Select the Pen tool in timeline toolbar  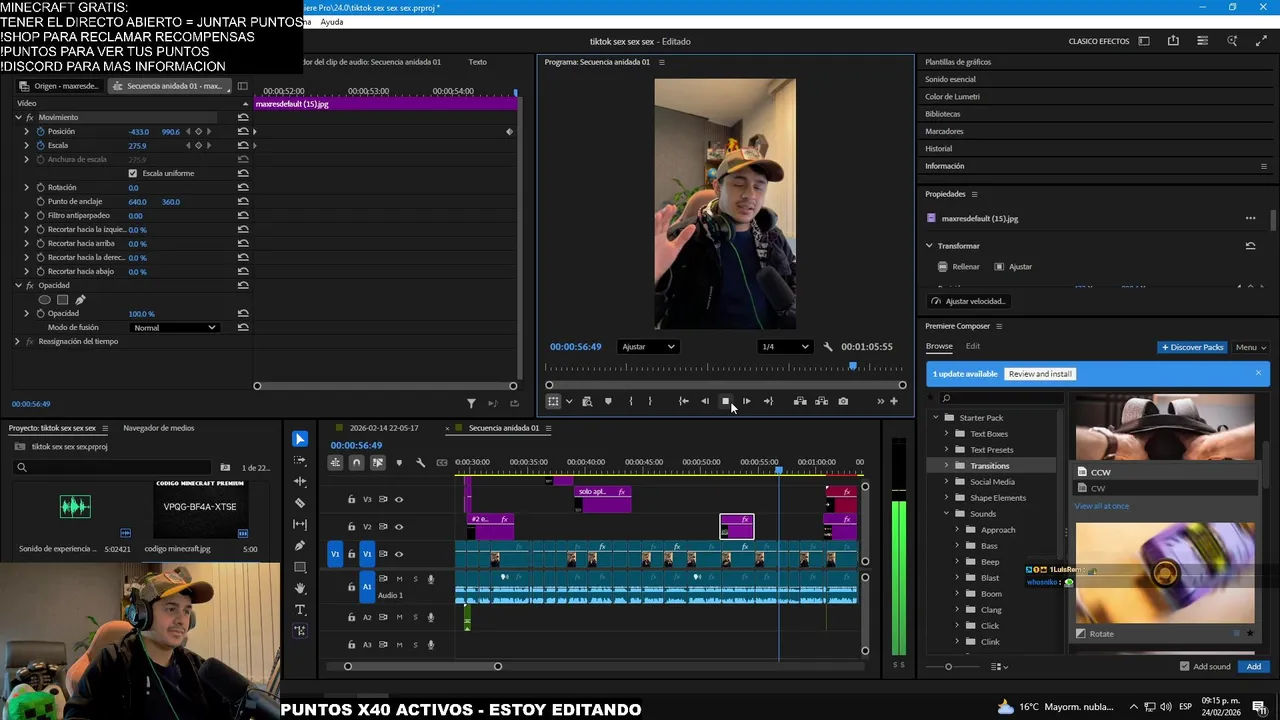[300, 546]
